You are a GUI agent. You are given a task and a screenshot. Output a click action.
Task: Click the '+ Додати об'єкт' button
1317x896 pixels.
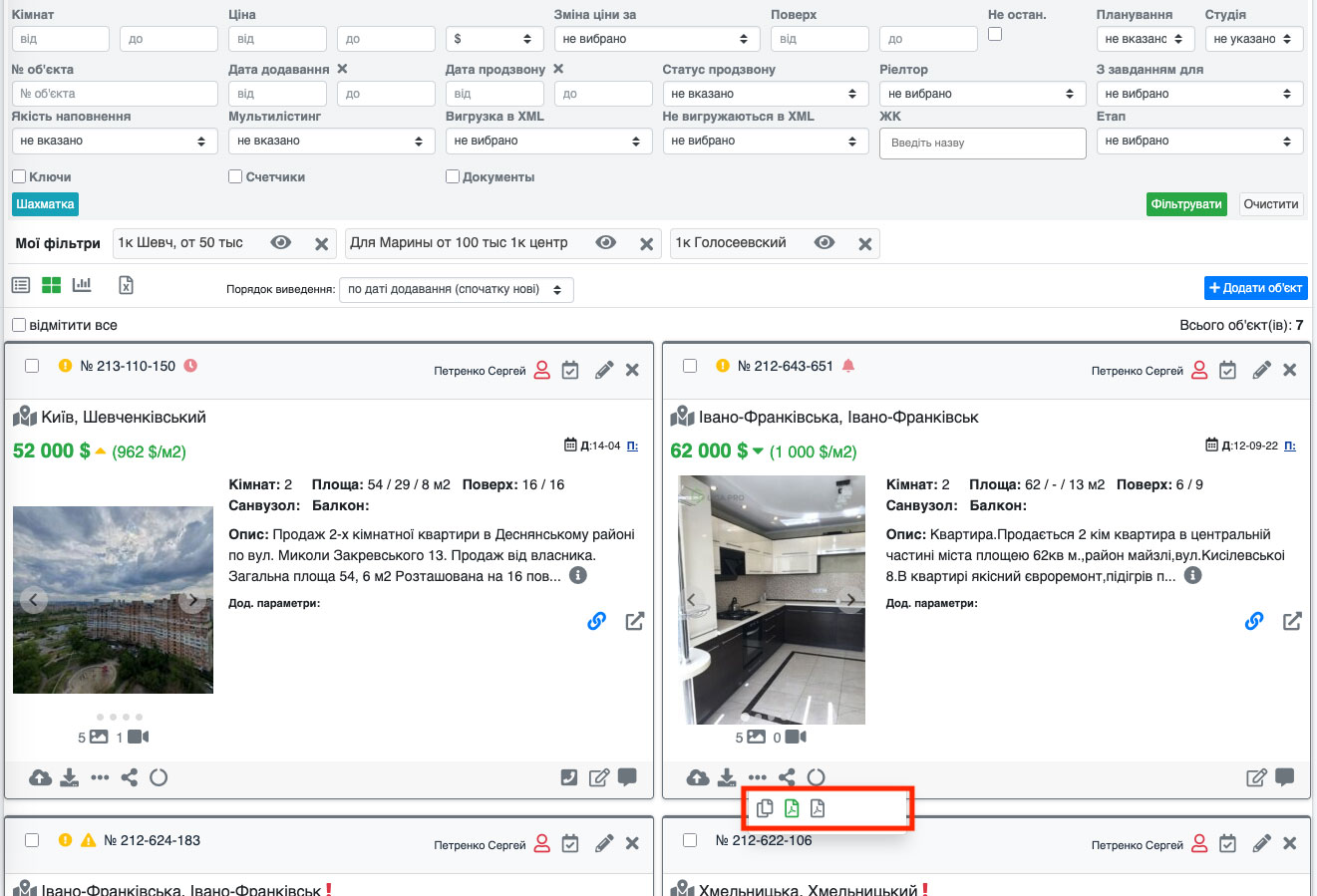pos(1255,288)
